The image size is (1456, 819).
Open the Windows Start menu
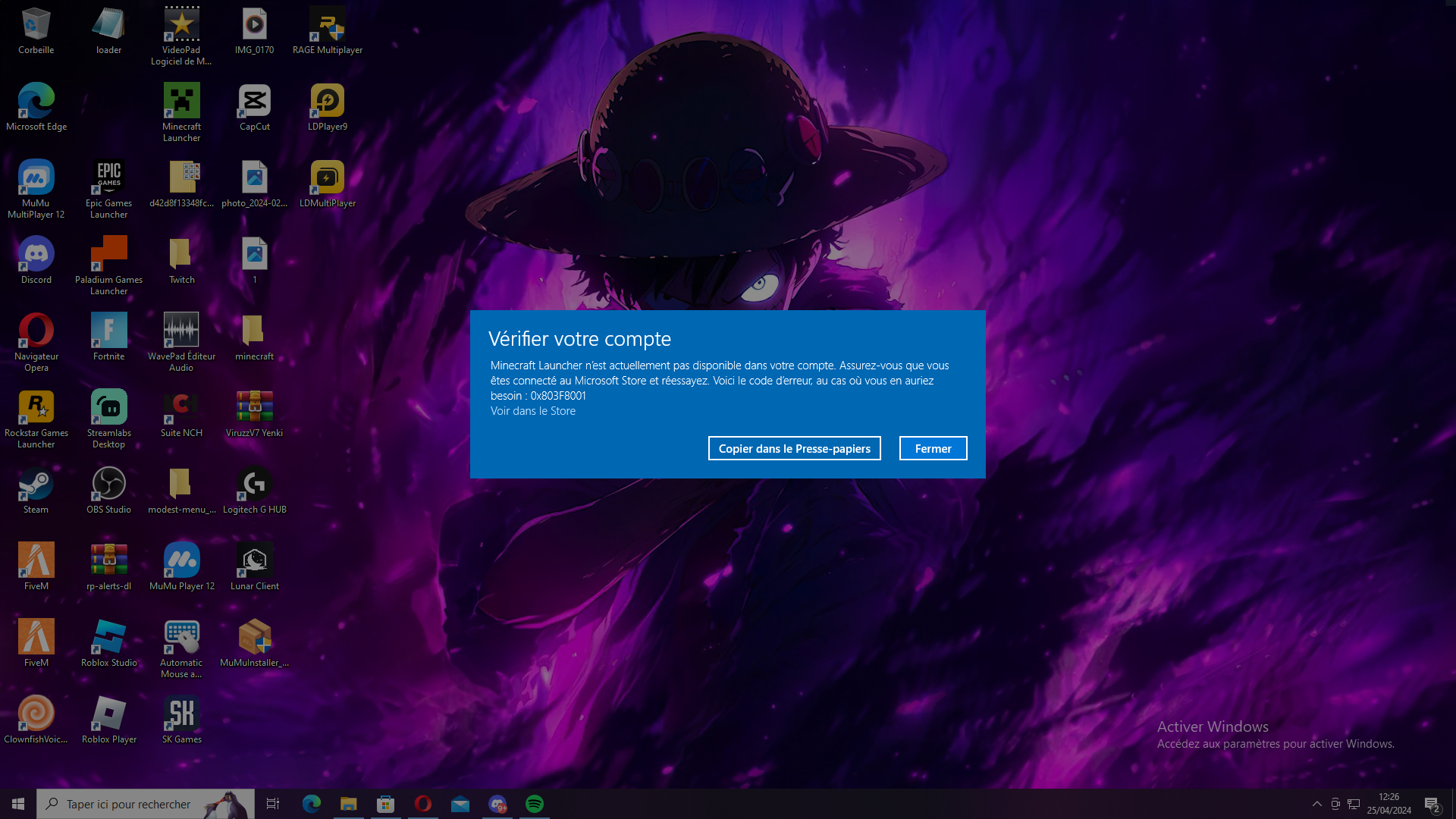18,804
